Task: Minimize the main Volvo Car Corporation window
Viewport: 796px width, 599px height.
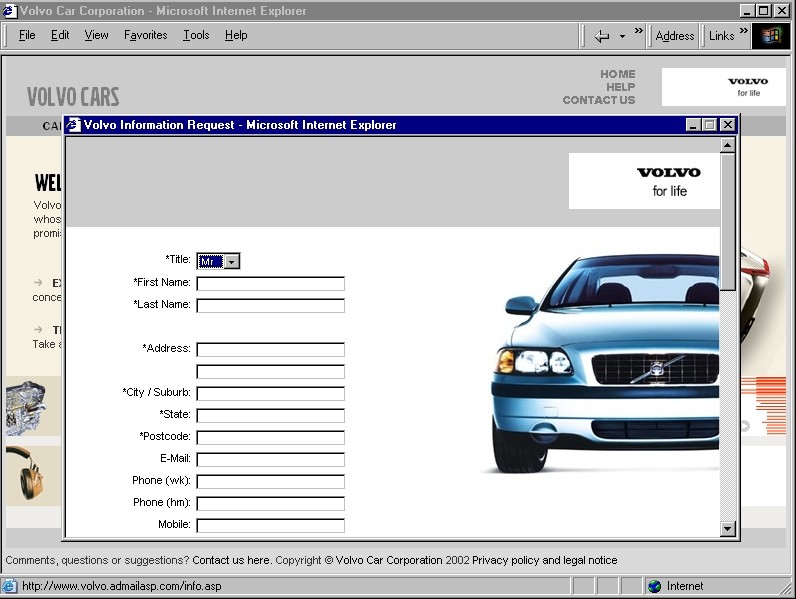Action: tap(747, 11)
